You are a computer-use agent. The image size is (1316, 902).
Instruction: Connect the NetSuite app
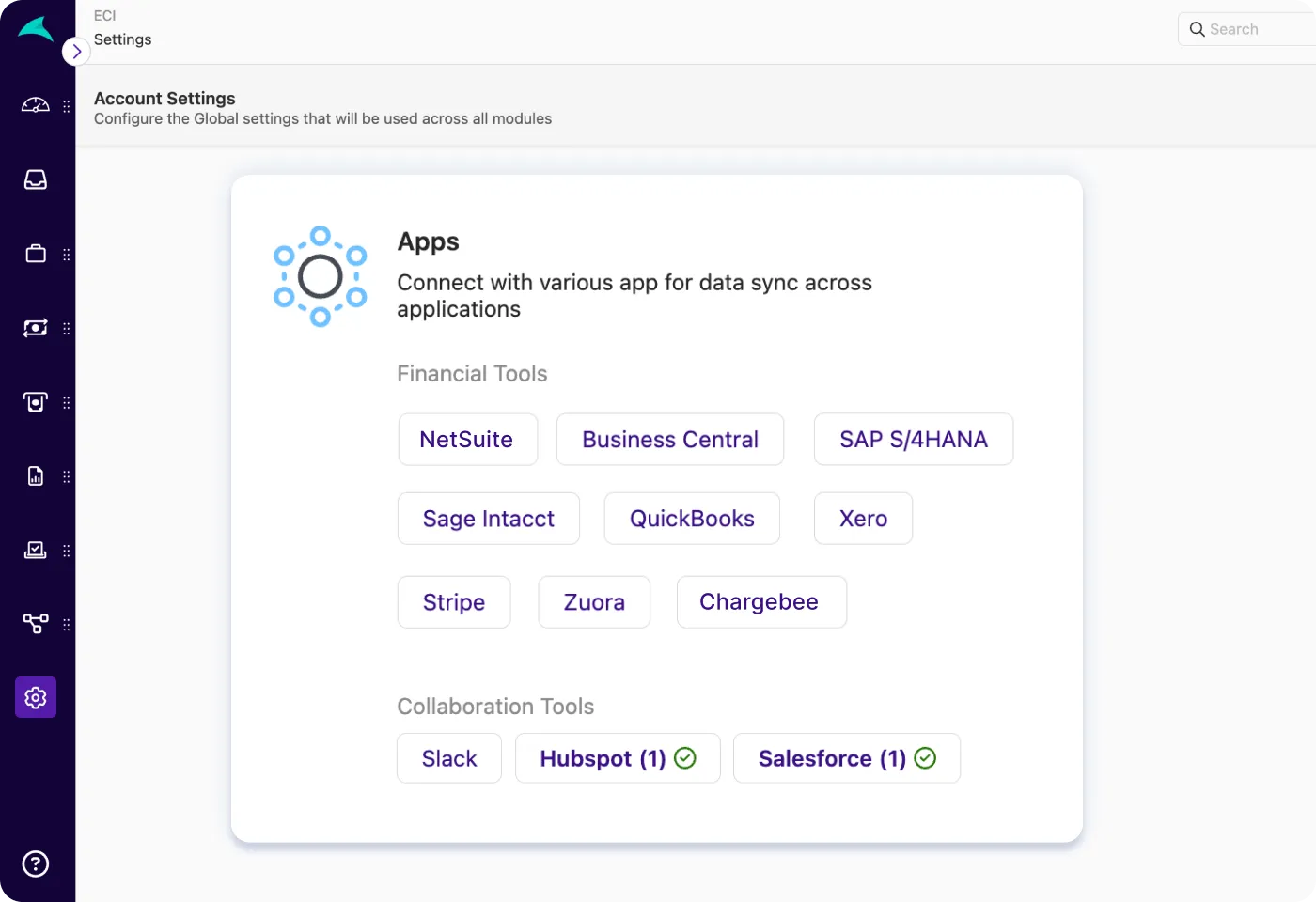pyautogui.click(x=468, y=440)
